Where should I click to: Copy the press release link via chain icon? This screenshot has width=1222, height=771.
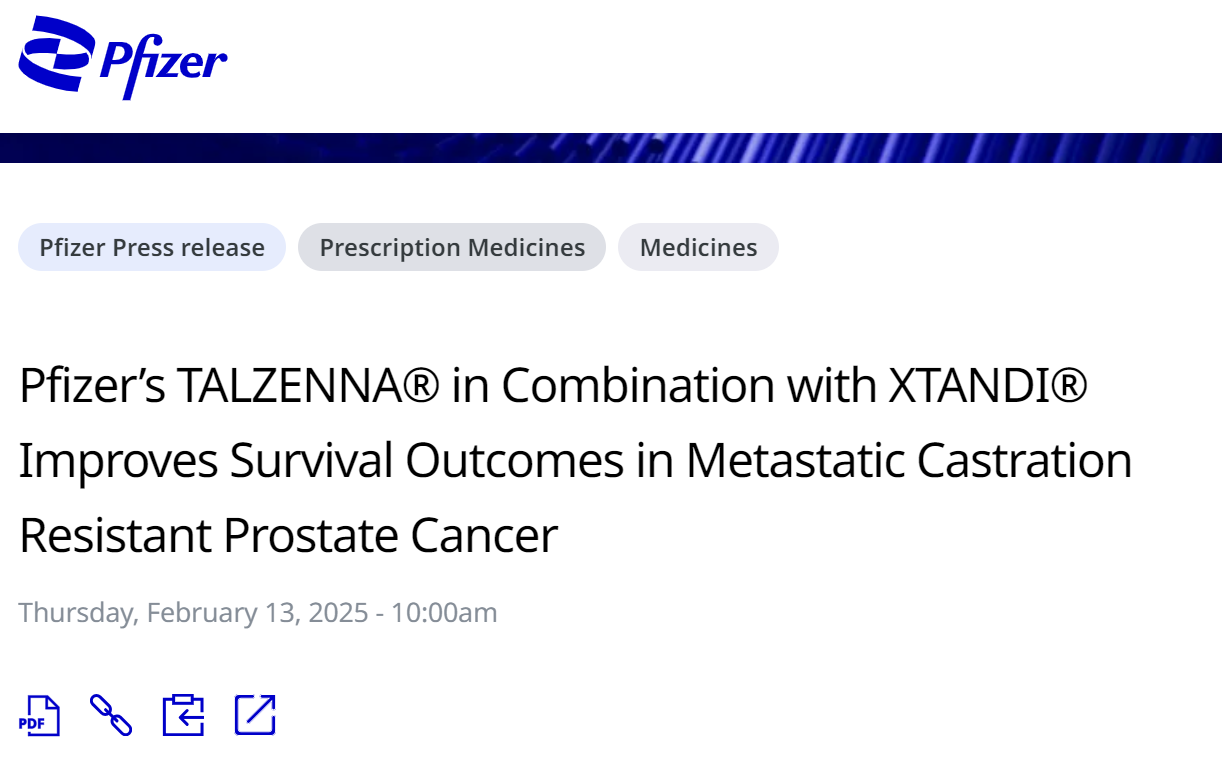111,715
